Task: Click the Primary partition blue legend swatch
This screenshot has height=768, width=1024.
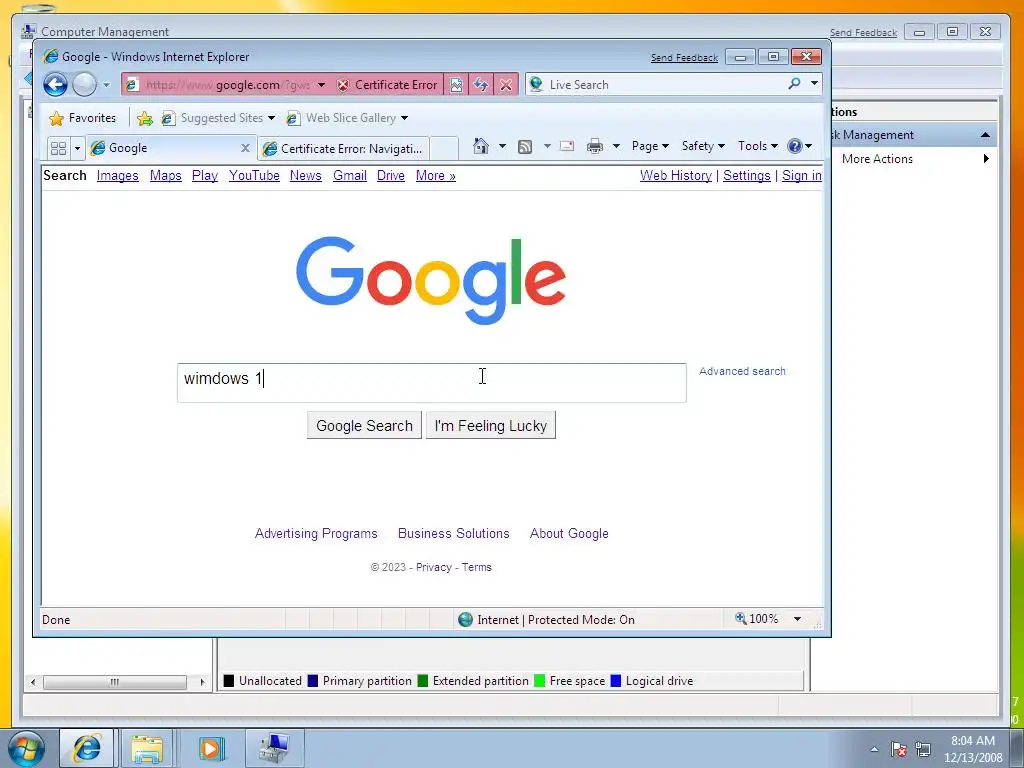Action: pos(313,681)
